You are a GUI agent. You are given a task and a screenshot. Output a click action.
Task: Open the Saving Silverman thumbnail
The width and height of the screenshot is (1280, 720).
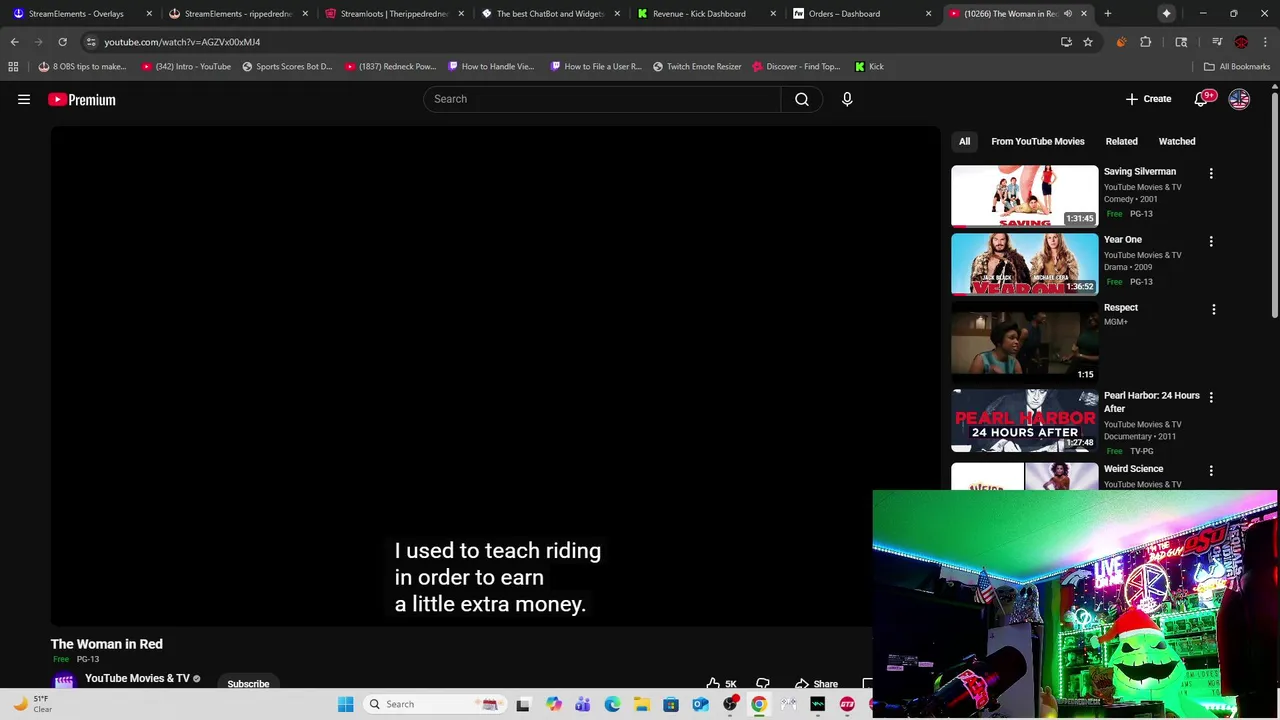[x=1024, y=196]
